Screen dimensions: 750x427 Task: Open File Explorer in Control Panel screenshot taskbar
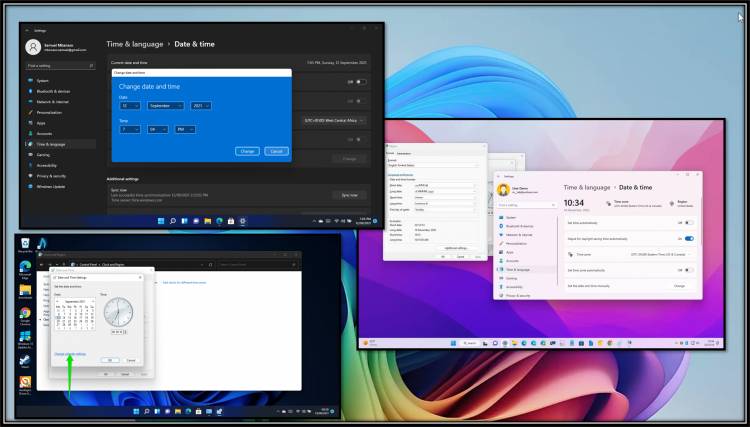pyautogui.click(x=178, y=412)
